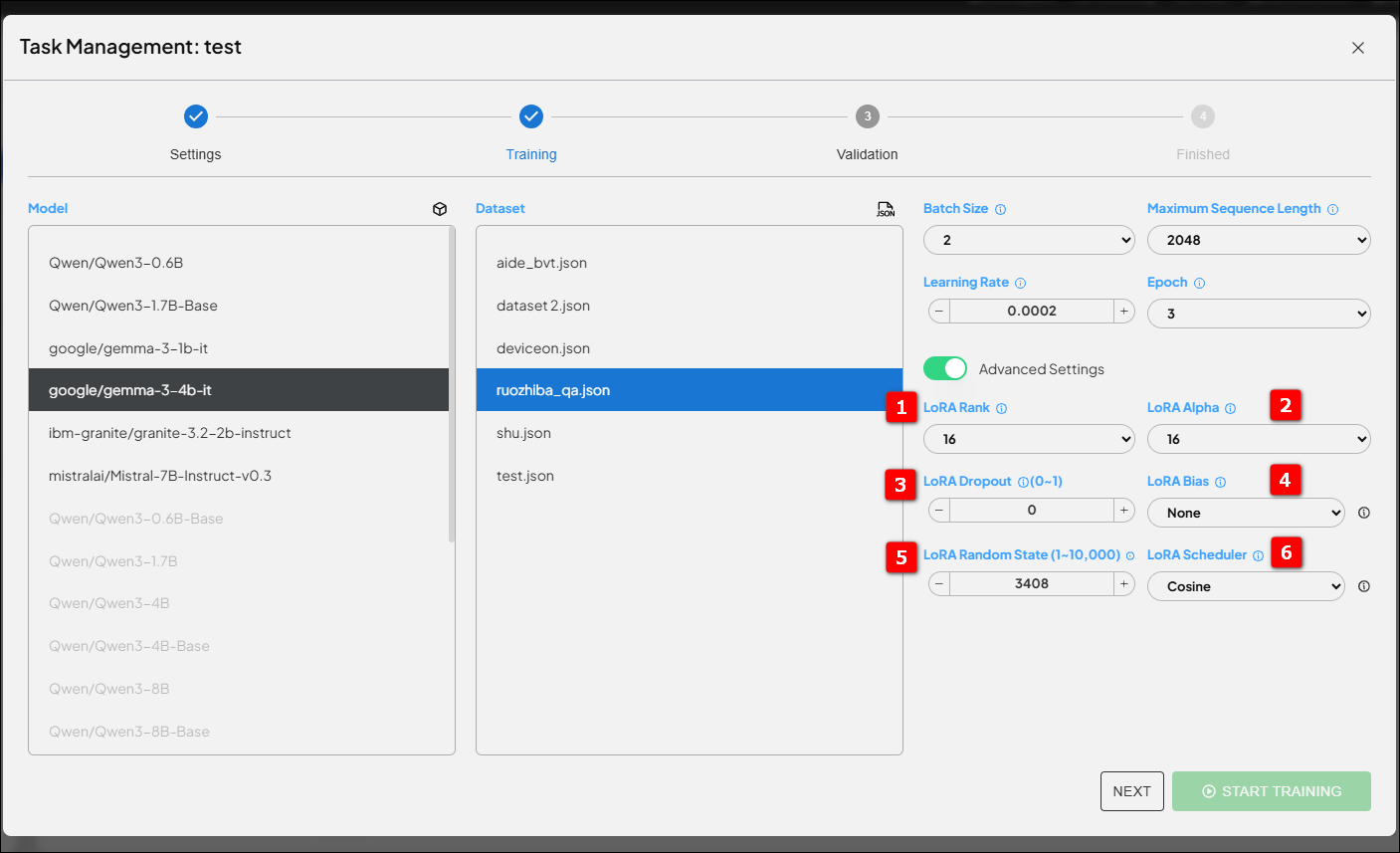The height and width of the screenshot is (853, 1400).
Task: Click info icon next to Maximum Sequence Length
Action: pyautogui.click(x=1332, y=209)
